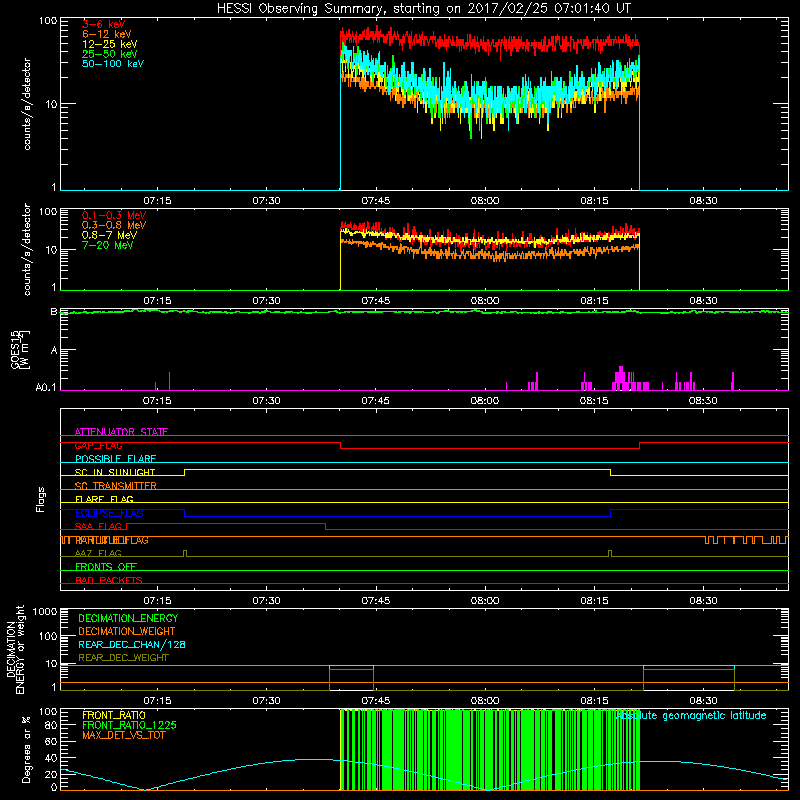
Task: Select the BAD_PACKETS flag label
Action: (109, 580)
